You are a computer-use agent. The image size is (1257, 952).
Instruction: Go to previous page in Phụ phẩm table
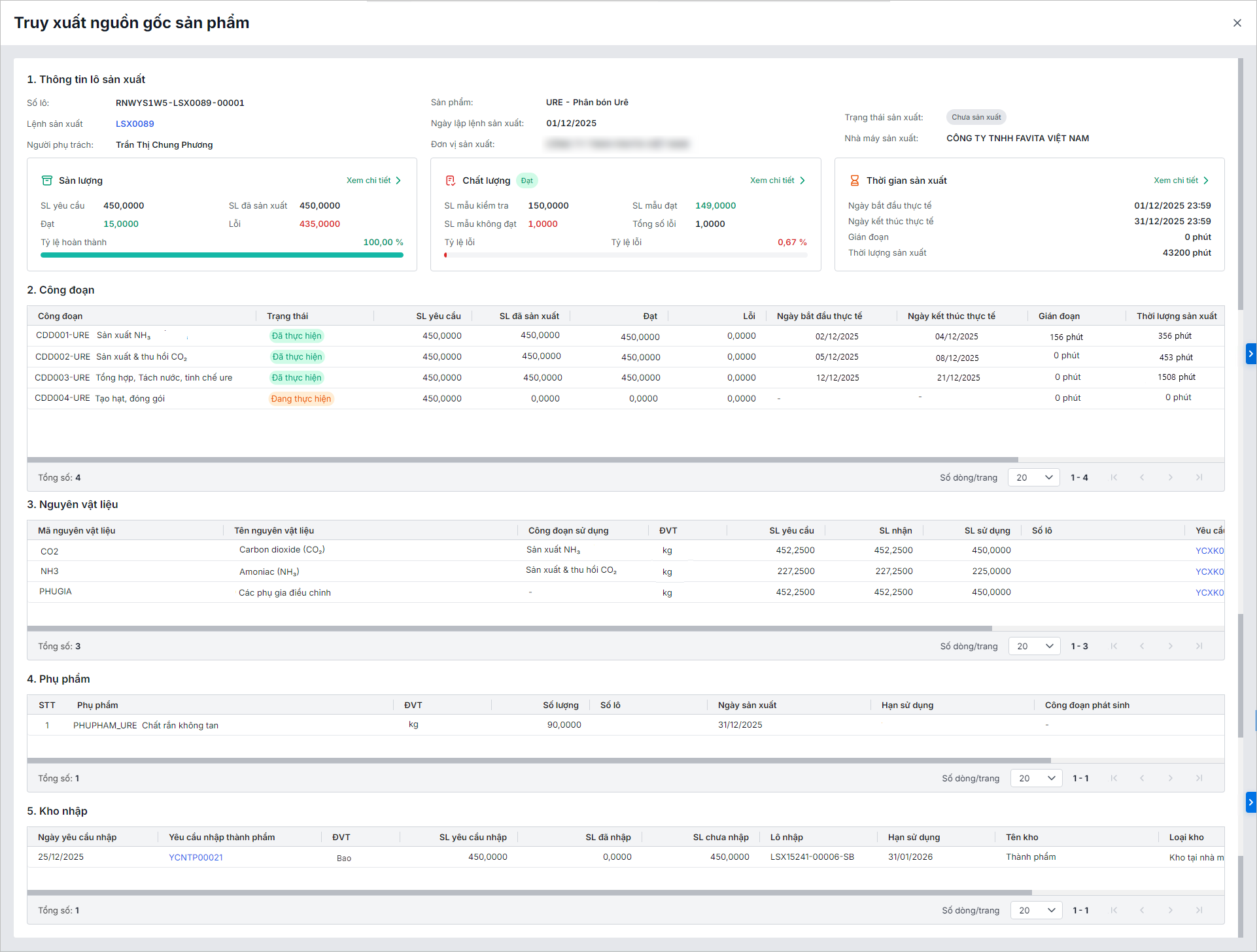pyautogui.click(x=1142, y=778)
